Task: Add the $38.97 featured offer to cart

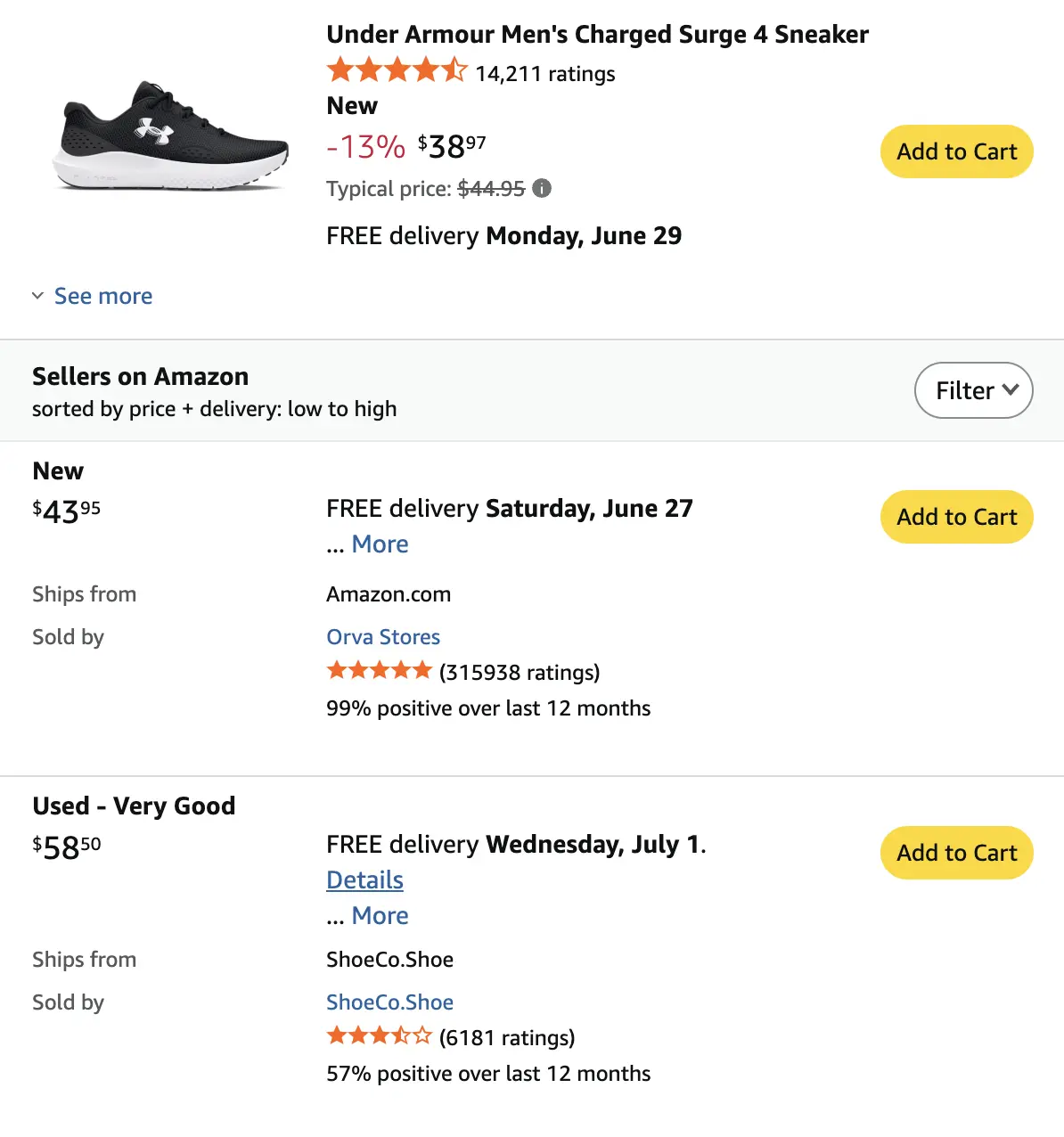Action: click(957, 151)
